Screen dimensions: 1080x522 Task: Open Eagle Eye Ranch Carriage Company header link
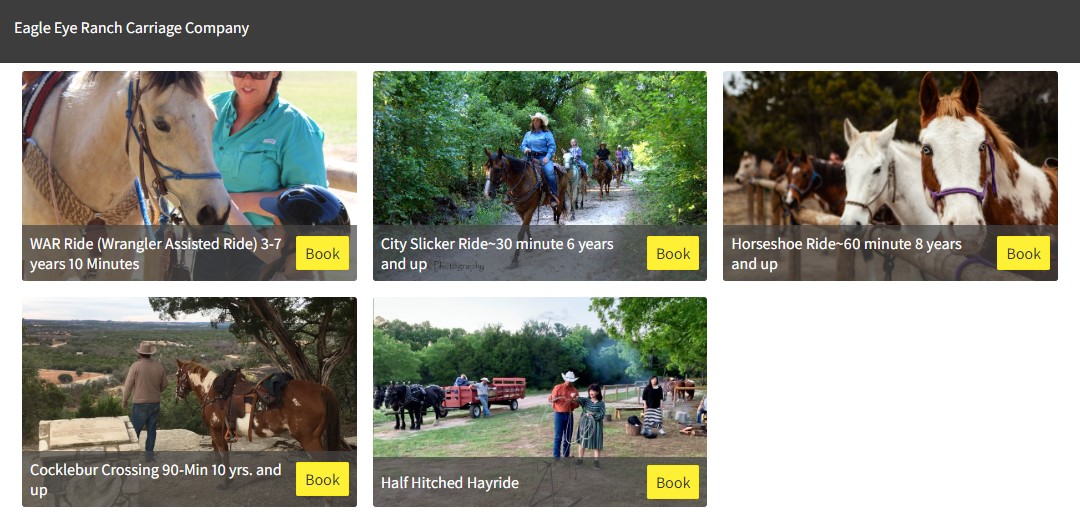132,28
